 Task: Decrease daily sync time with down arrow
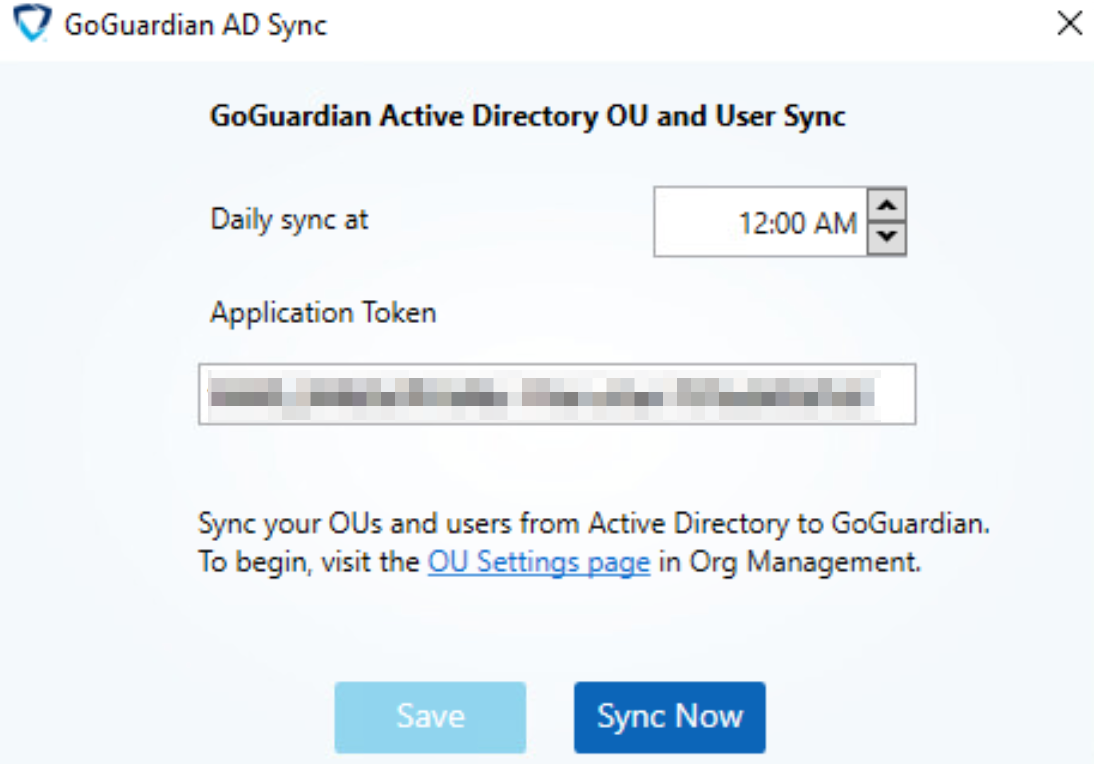887,238
